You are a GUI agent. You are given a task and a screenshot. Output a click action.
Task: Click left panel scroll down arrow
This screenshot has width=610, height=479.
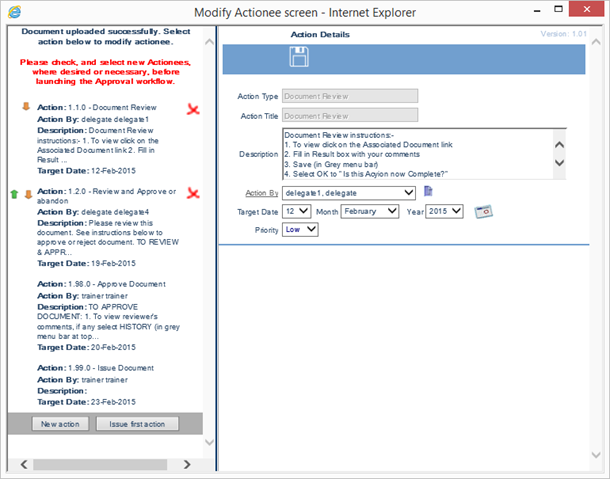[209, 442]
